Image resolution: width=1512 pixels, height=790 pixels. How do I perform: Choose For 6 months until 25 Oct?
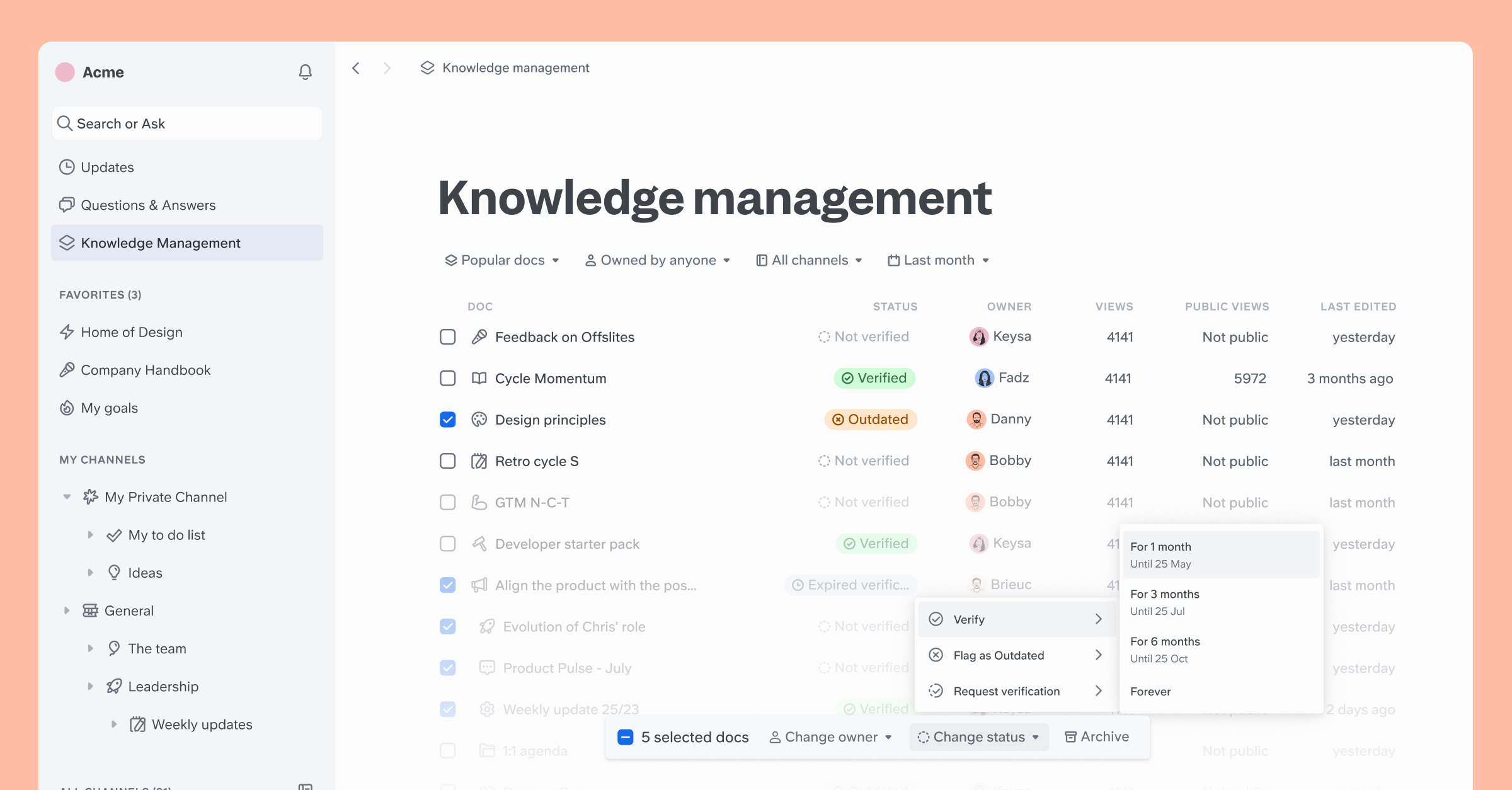1221,650
